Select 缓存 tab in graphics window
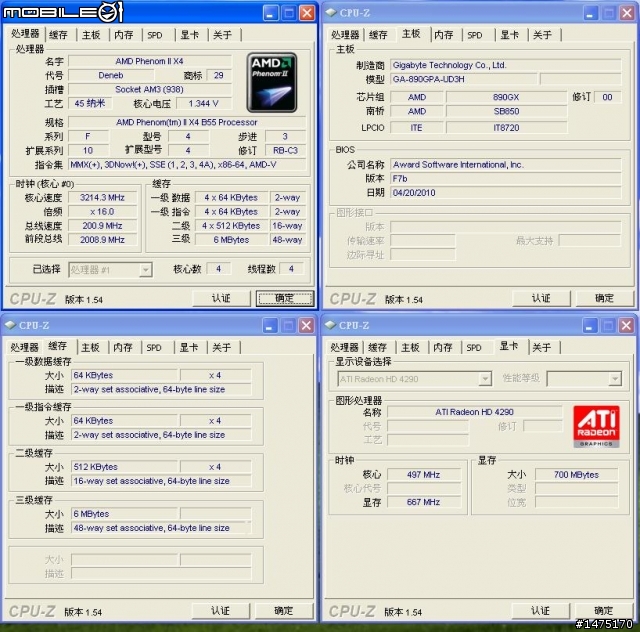This screenshot has height=632, width=640. coord(377,348)
